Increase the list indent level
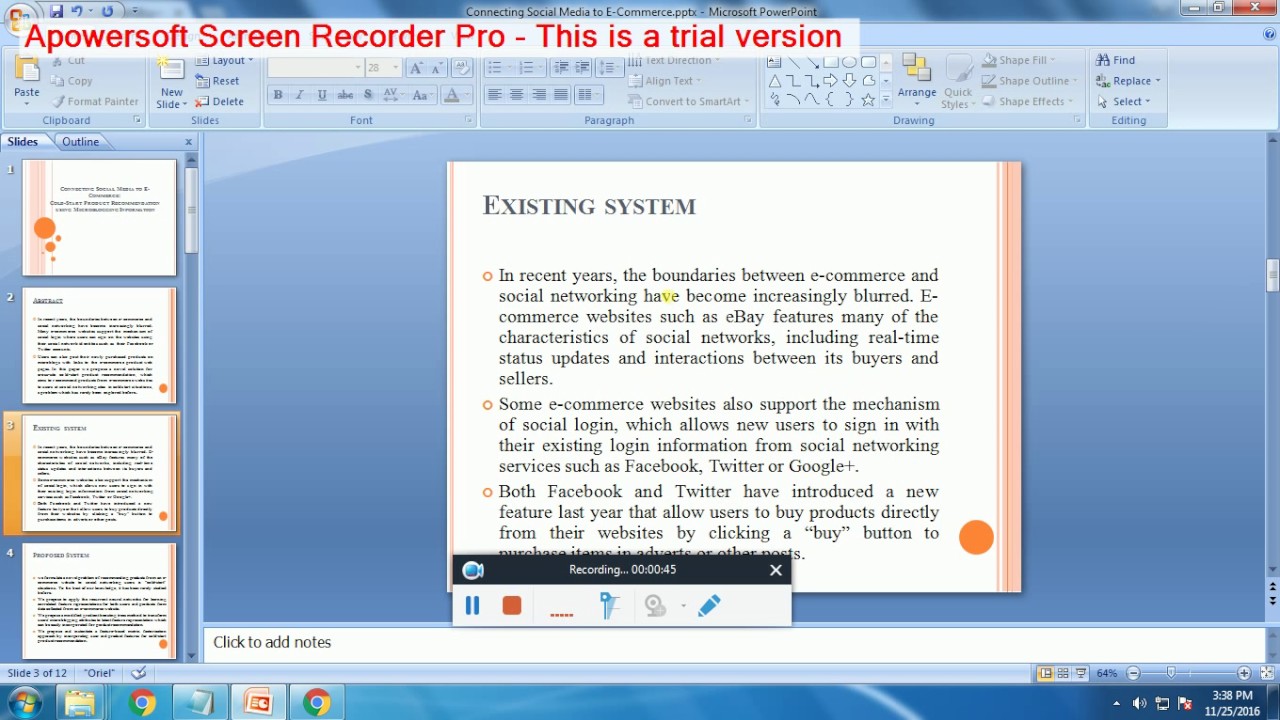Screen dimensions: 1280x720 pos(581,68)
